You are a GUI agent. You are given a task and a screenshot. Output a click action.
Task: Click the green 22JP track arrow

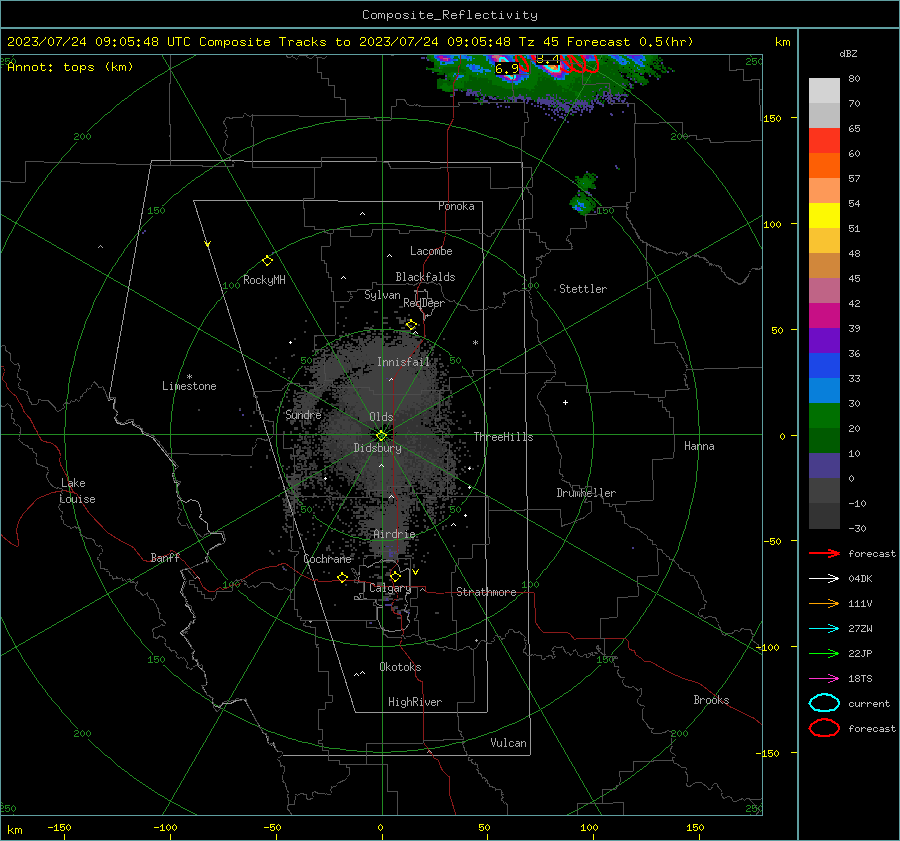[824, 653]
